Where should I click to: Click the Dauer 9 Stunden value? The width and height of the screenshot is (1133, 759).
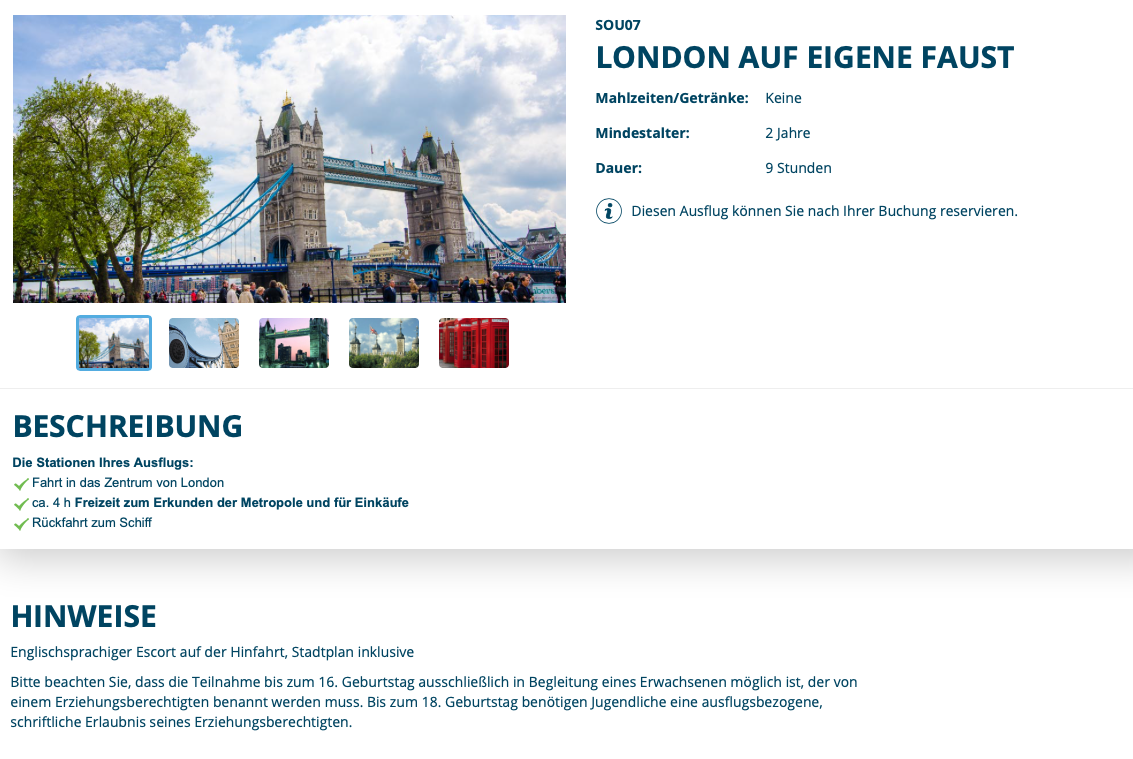pos(798,168)
